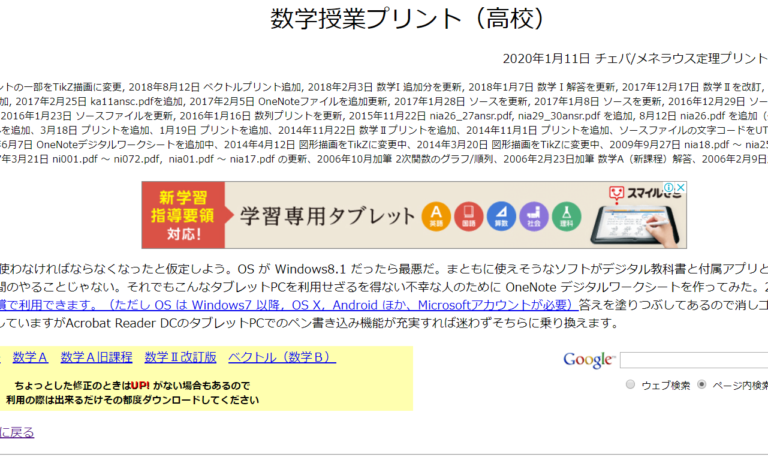Click the に戻る link
Image resolution: width=768 pixels, height=457 pixels.
pos(17,433)
